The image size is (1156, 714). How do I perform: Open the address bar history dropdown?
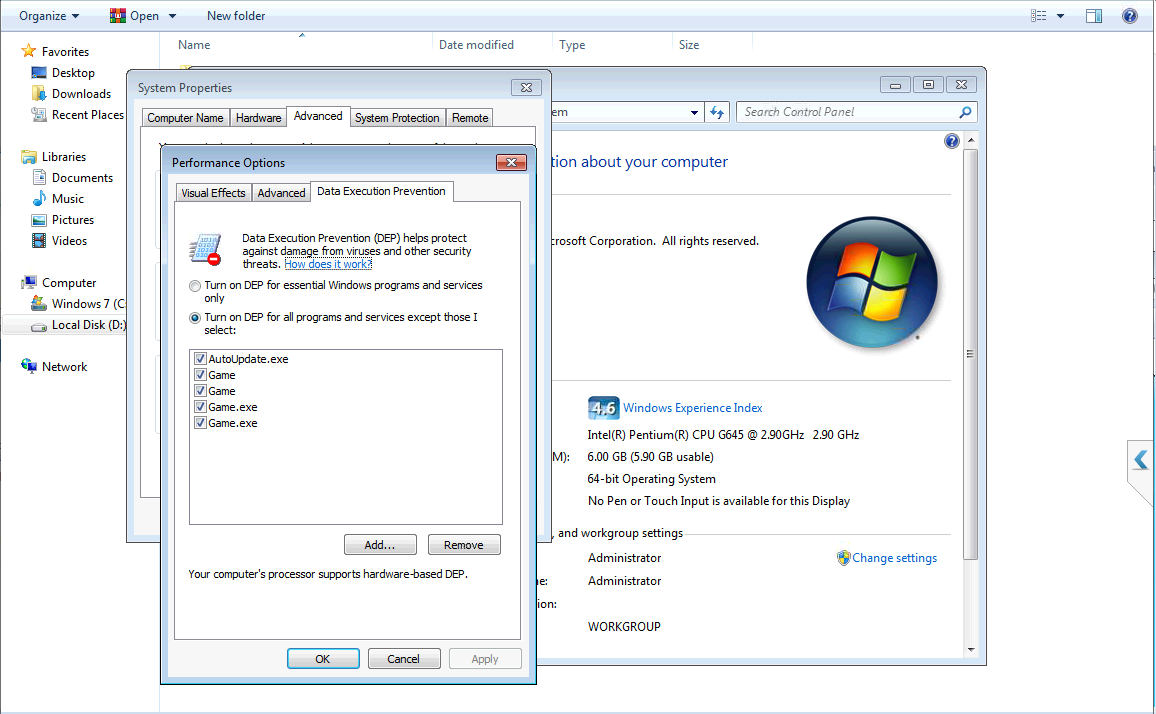click(x=694, y=113)
